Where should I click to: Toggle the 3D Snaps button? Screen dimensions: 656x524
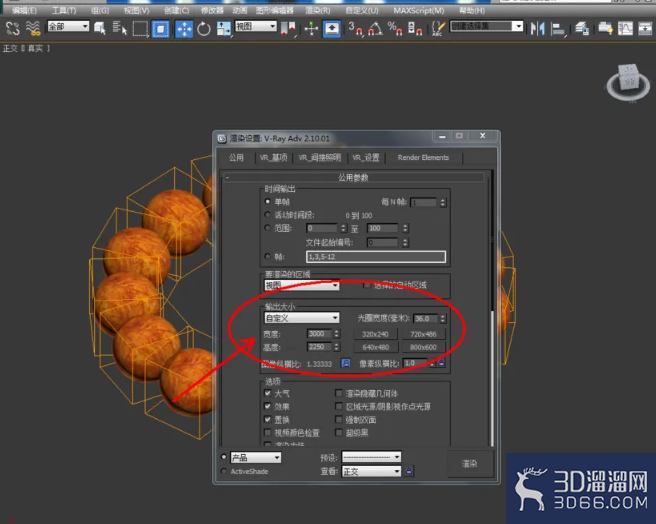pyautogui.click(x=355, y=28)
